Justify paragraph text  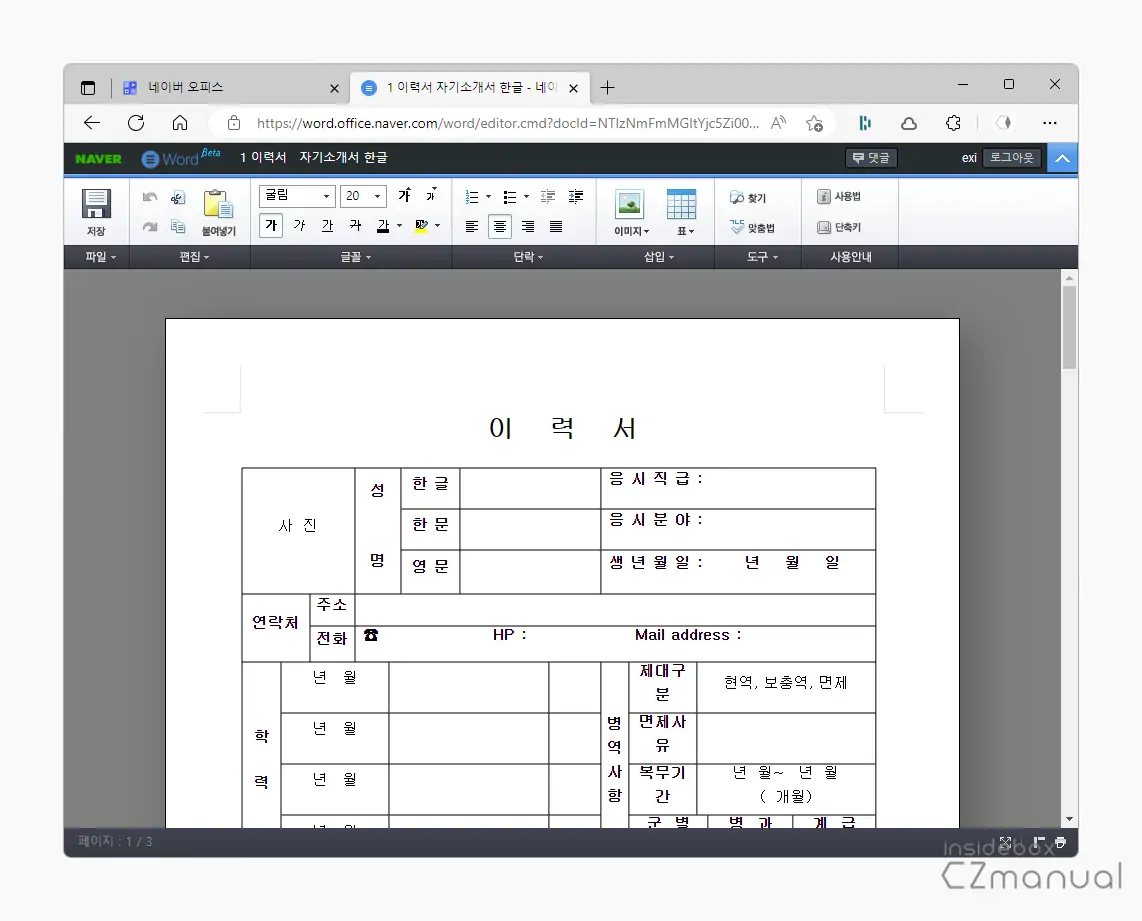(556, 226)
